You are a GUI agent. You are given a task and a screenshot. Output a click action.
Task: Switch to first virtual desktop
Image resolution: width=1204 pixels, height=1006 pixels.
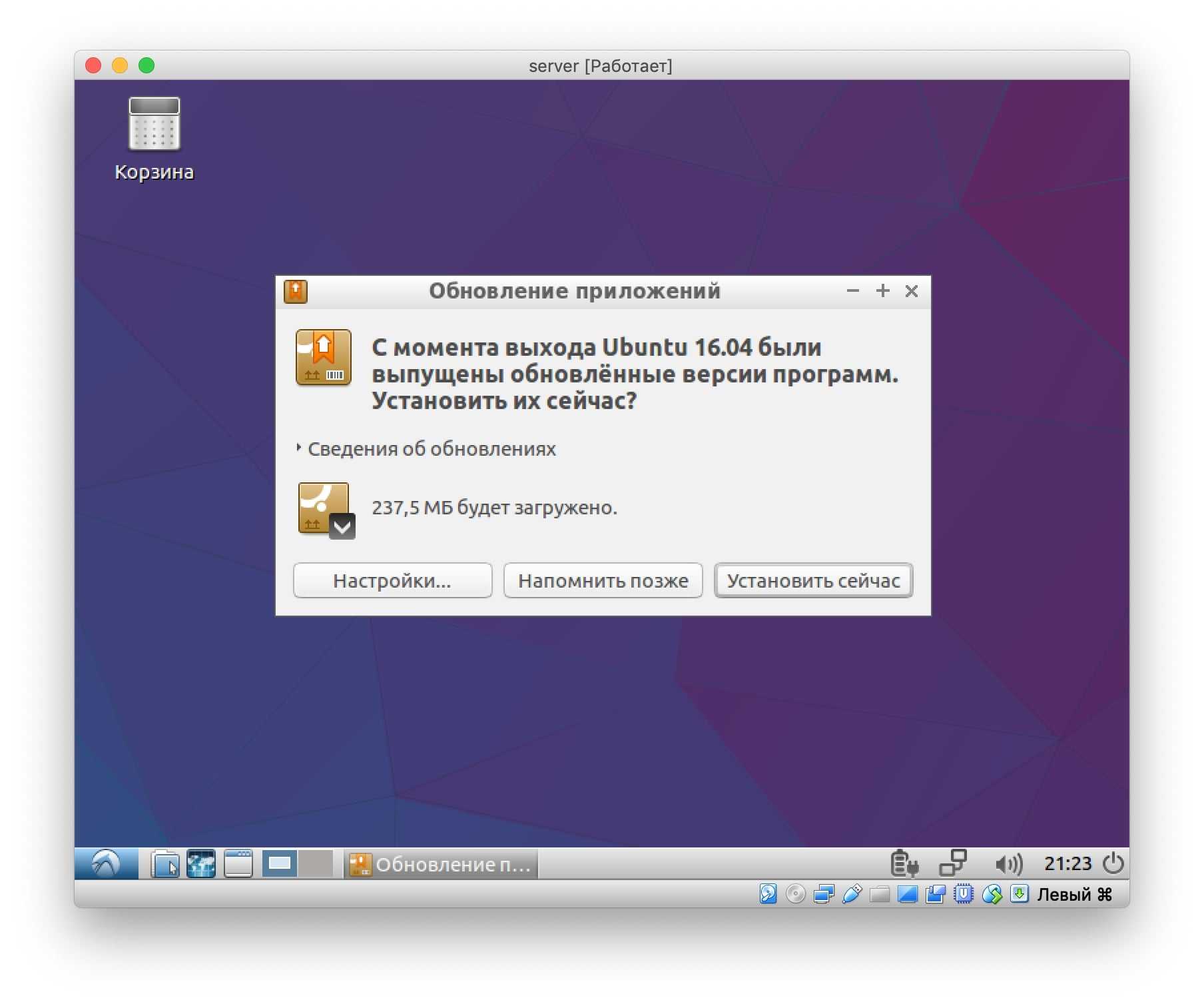coord(280,864)
